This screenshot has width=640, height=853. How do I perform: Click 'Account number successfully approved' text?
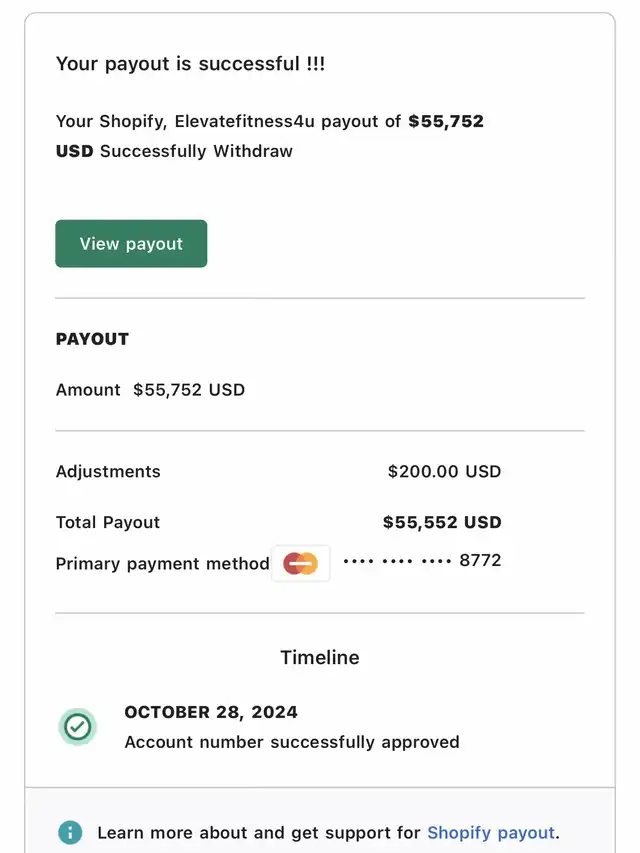[292, 742]
